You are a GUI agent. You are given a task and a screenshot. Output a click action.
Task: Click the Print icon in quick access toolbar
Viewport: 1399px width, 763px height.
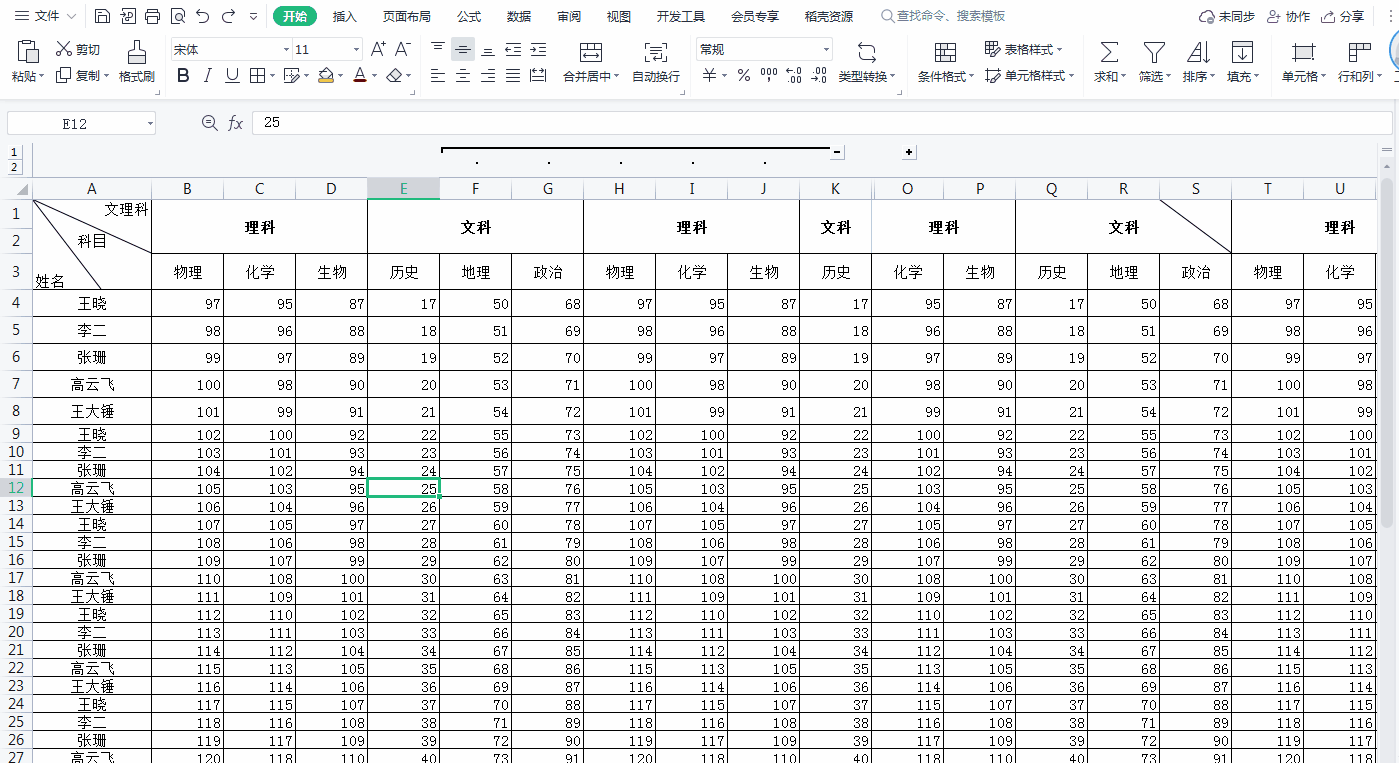point(152,16)
